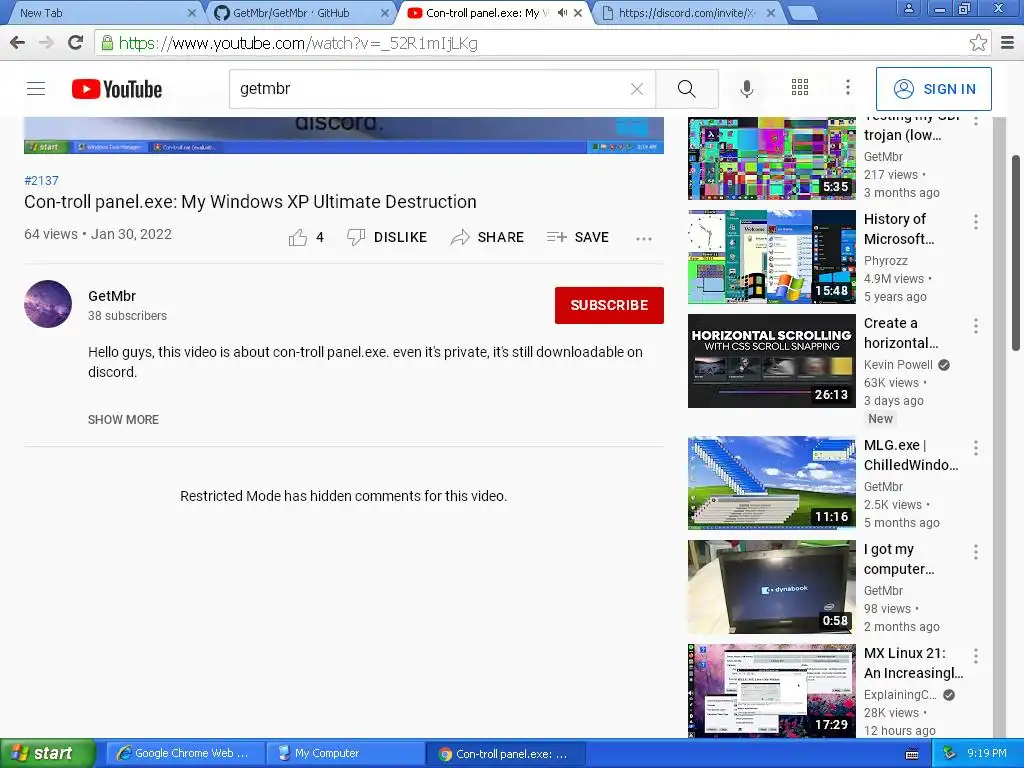Switch to My Computer taskbar window
The height and width of the screenshot is (768, 1024).
[344, 754]
